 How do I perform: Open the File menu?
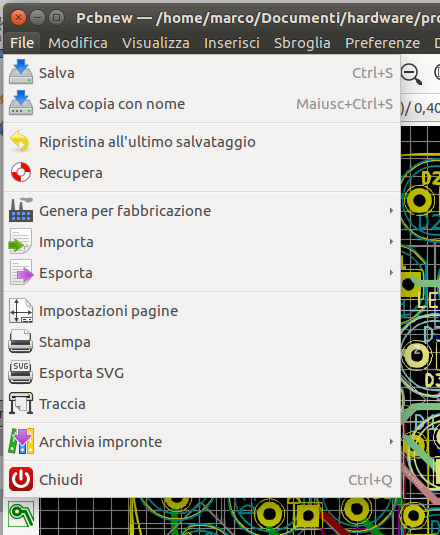tap(22, 43)
